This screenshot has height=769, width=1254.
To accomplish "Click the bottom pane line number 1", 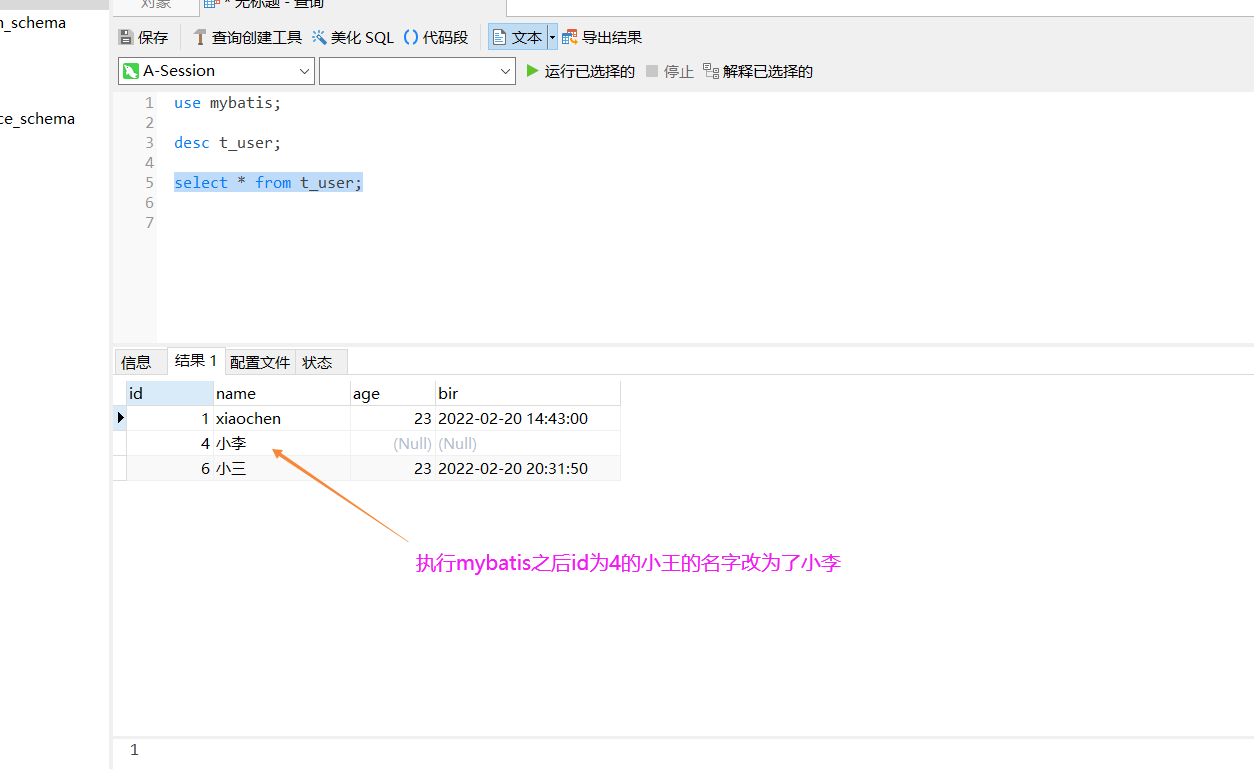I will [134, 750].
